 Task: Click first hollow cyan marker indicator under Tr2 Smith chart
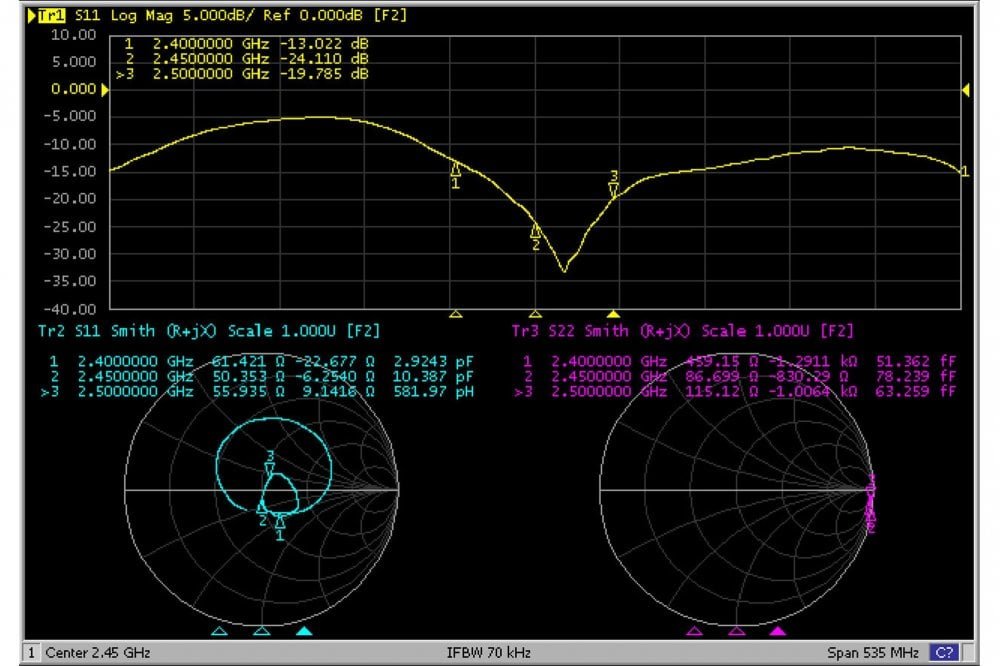click(x=219, y=631)
